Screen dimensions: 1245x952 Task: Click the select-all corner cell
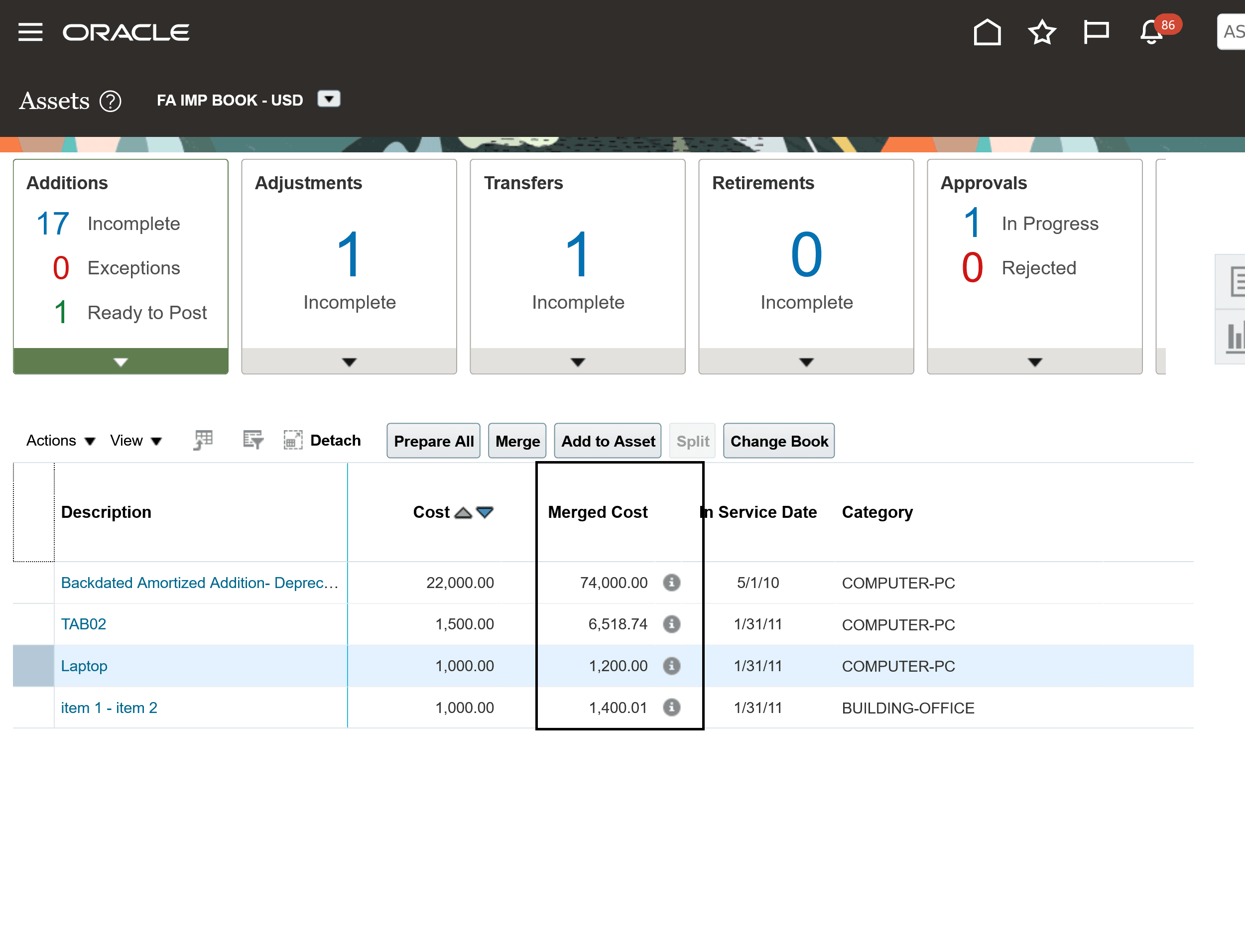click(x=33, y=512)
